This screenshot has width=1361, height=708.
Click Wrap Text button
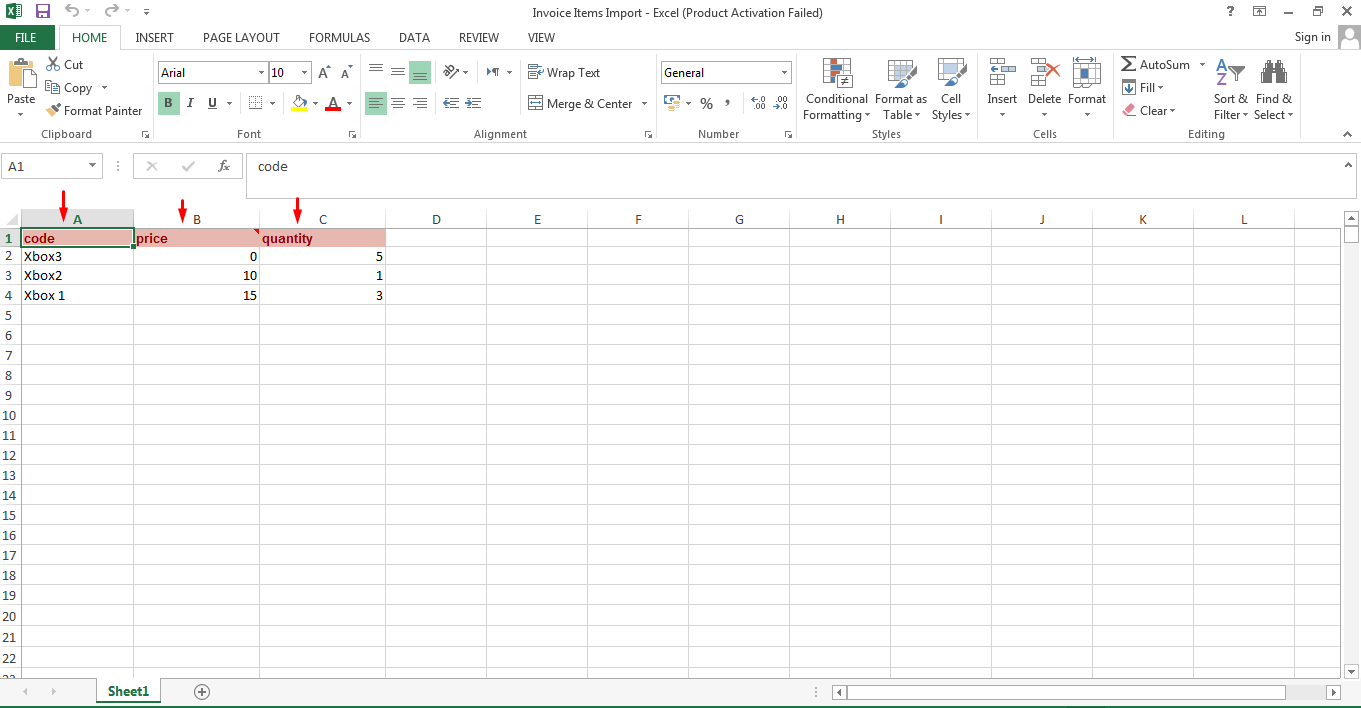click(x=564, y=72)
